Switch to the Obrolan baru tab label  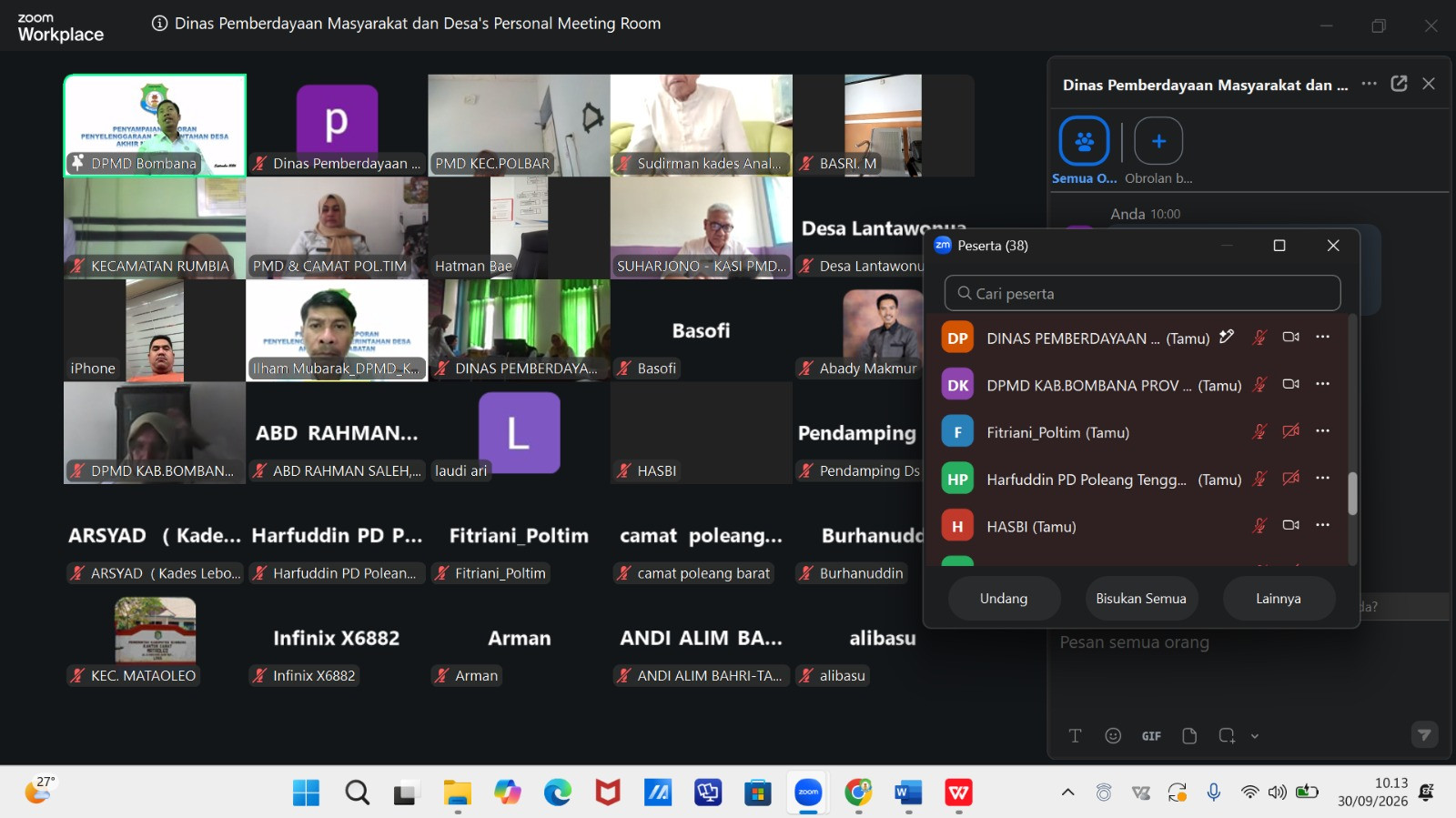point(1158,178)
